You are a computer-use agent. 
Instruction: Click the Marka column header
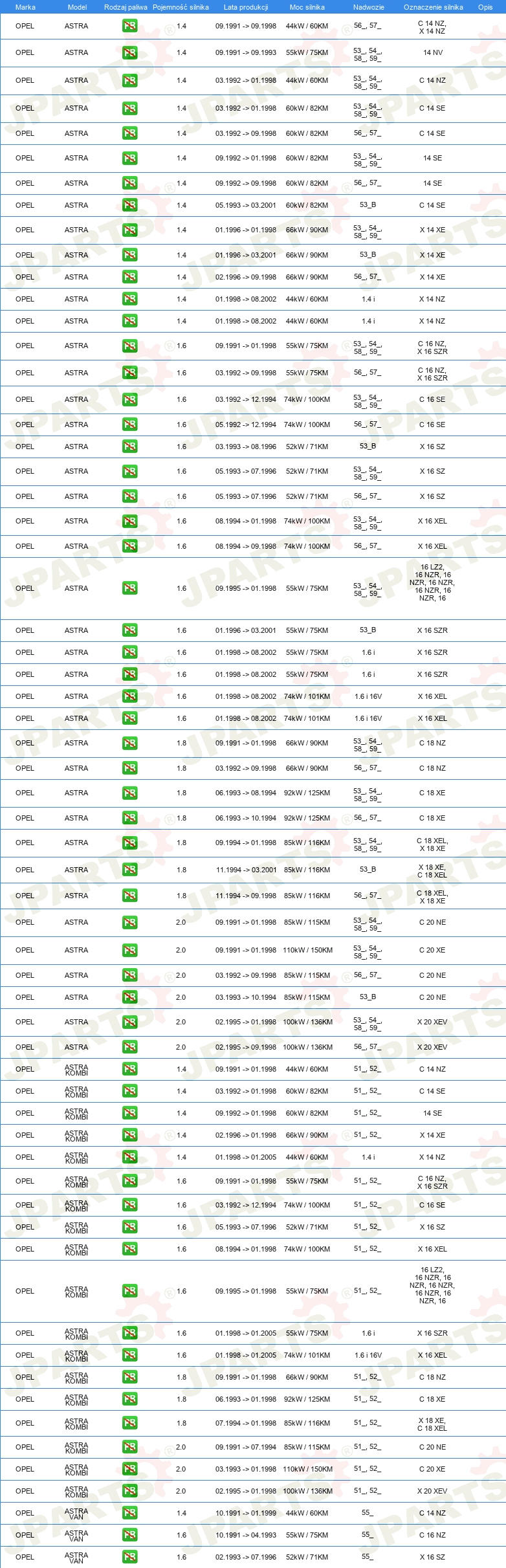pyautogui.click(x=25, y=7)
